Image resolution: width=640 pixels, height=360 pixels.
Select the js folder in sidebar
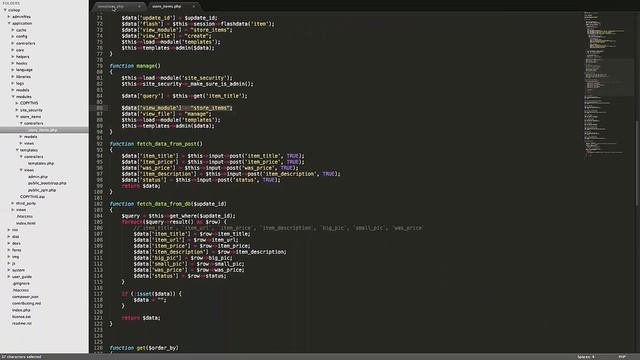13,263
